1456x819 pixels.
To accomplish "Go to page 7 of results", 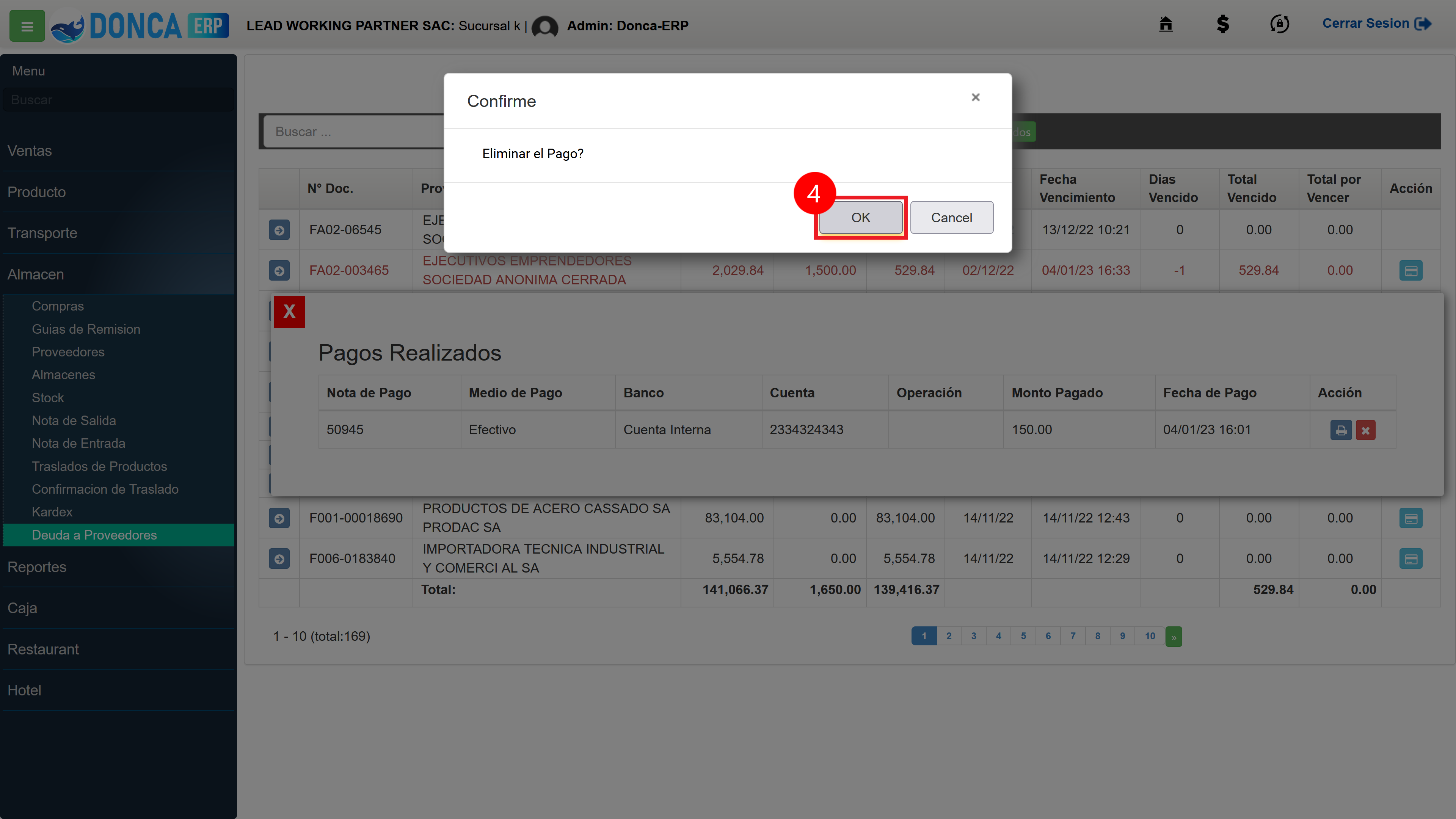I will click(1073, 636).
